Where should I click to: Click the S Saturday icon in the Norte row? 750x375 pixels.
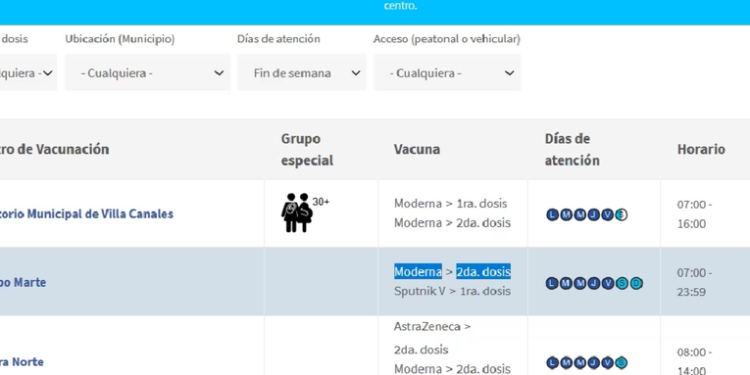(621, 363)
